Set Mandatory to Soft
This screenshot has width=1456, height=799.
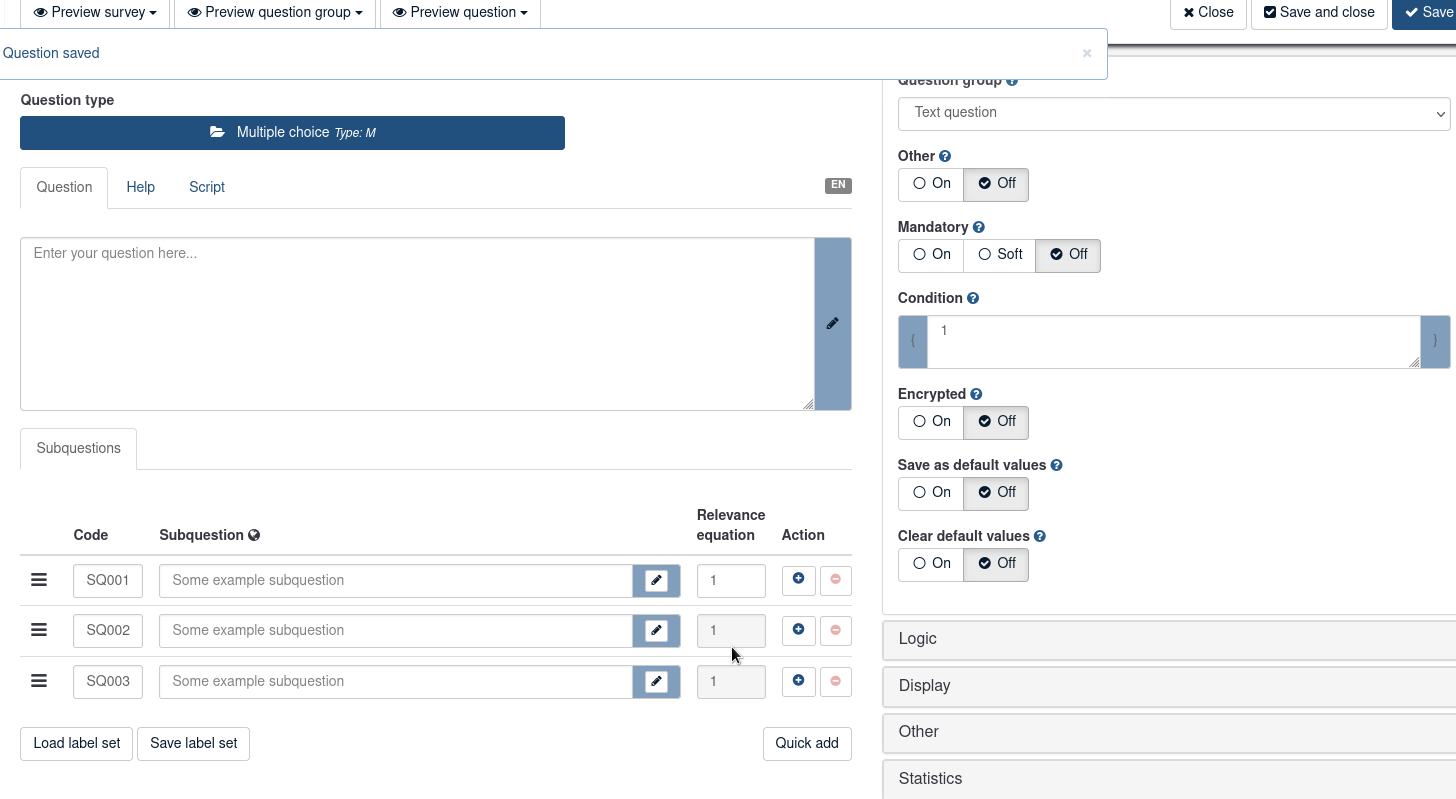click(x=999, y=255)
